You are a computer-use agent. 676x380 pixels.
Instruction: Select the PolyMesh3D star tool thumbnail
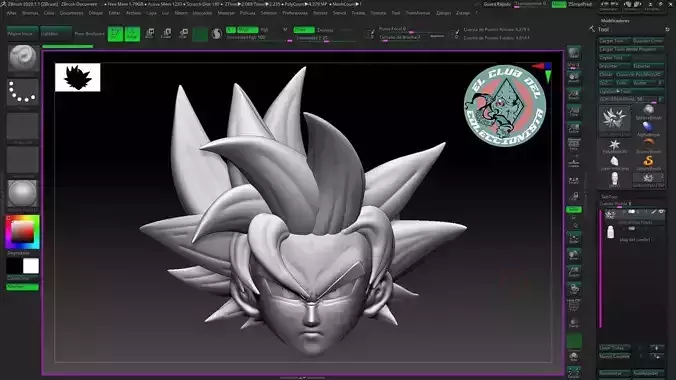pyautogui.click(x=614, y=145)
